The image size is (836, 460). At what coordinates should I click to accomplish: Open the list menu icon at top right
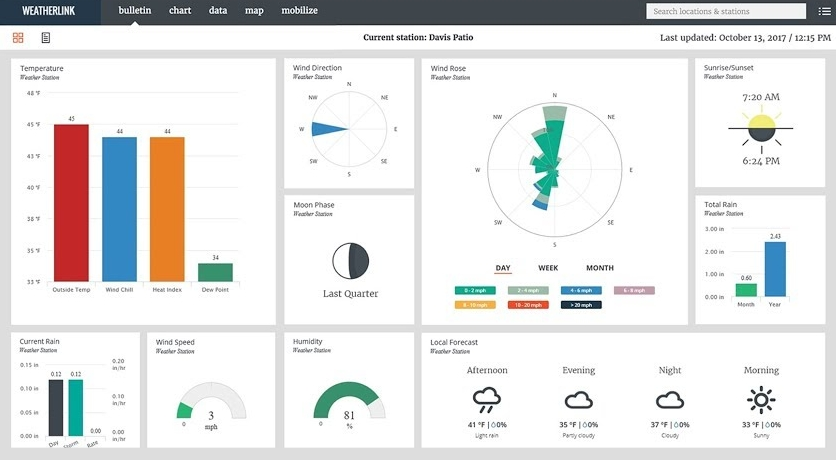click(824, 12)
